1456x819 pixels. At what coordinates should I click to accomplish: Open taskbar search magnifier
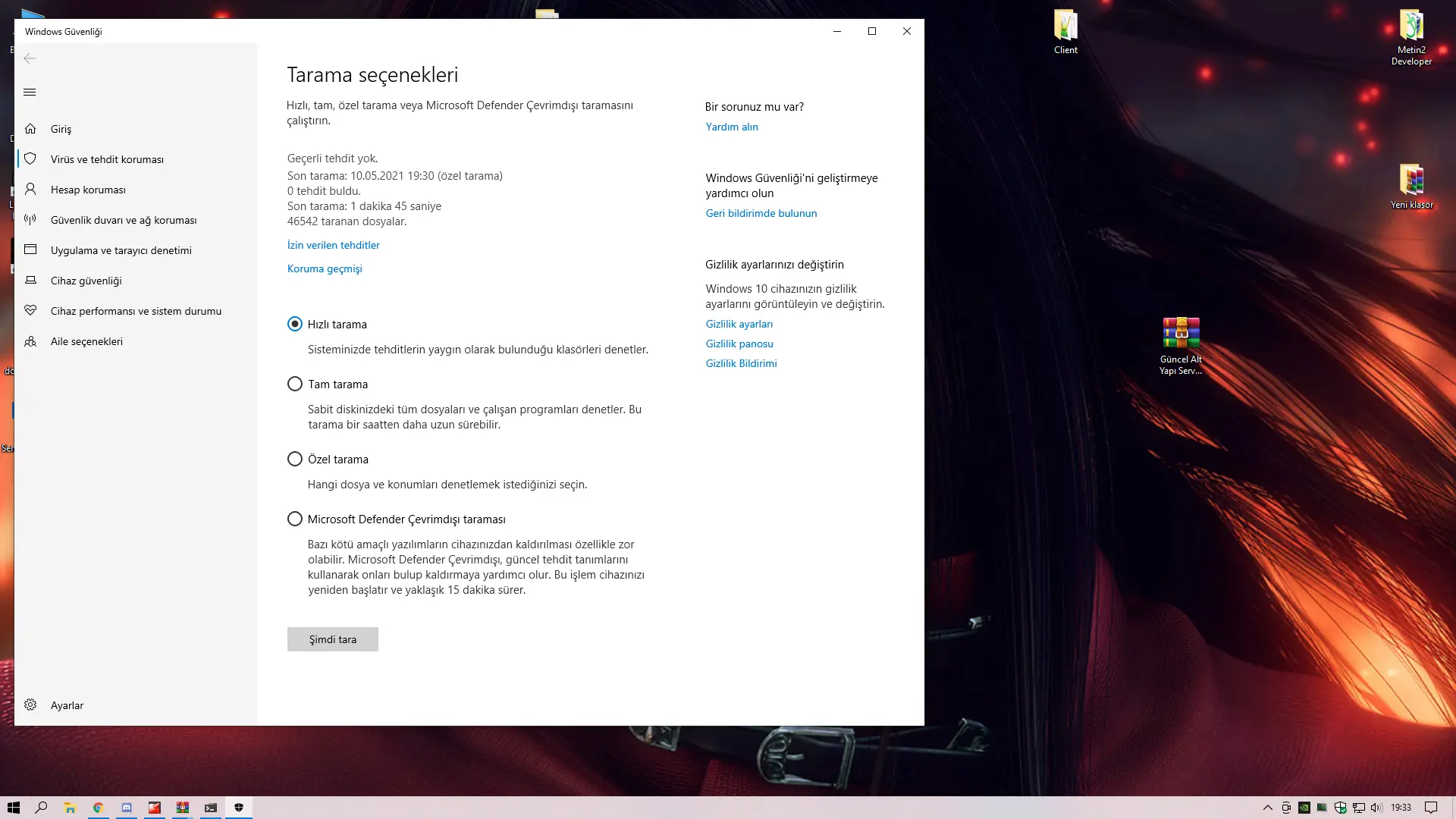pyautogui.click(x=42, y=808)
